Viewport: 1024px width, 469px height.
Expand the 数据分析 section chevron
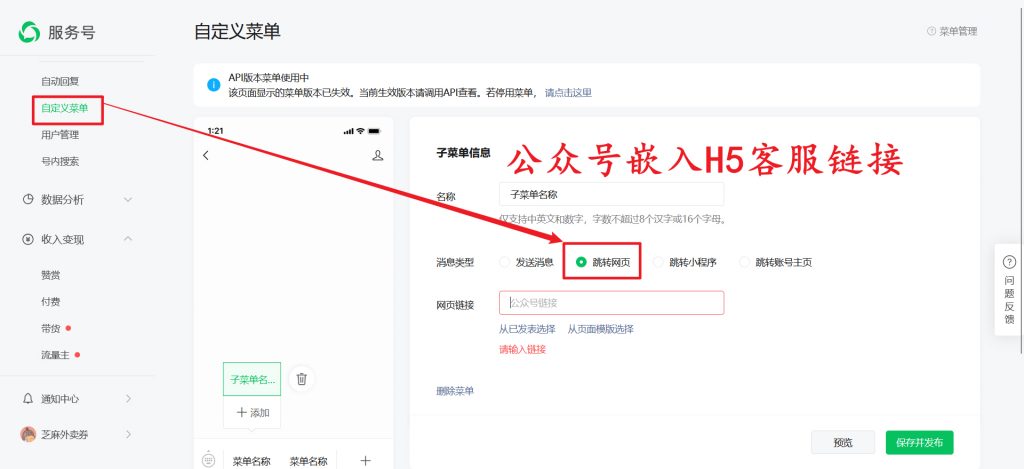coord(128,199)
